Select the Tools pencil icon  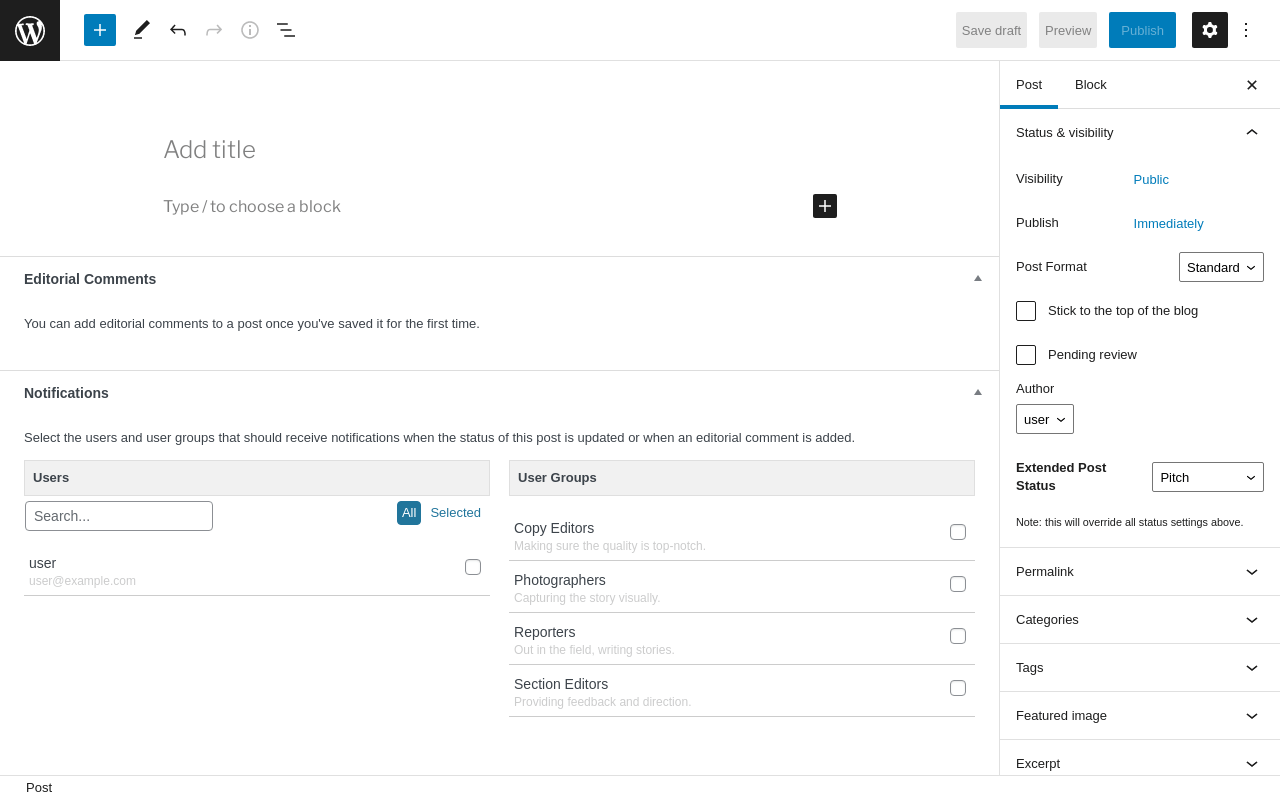142,30
